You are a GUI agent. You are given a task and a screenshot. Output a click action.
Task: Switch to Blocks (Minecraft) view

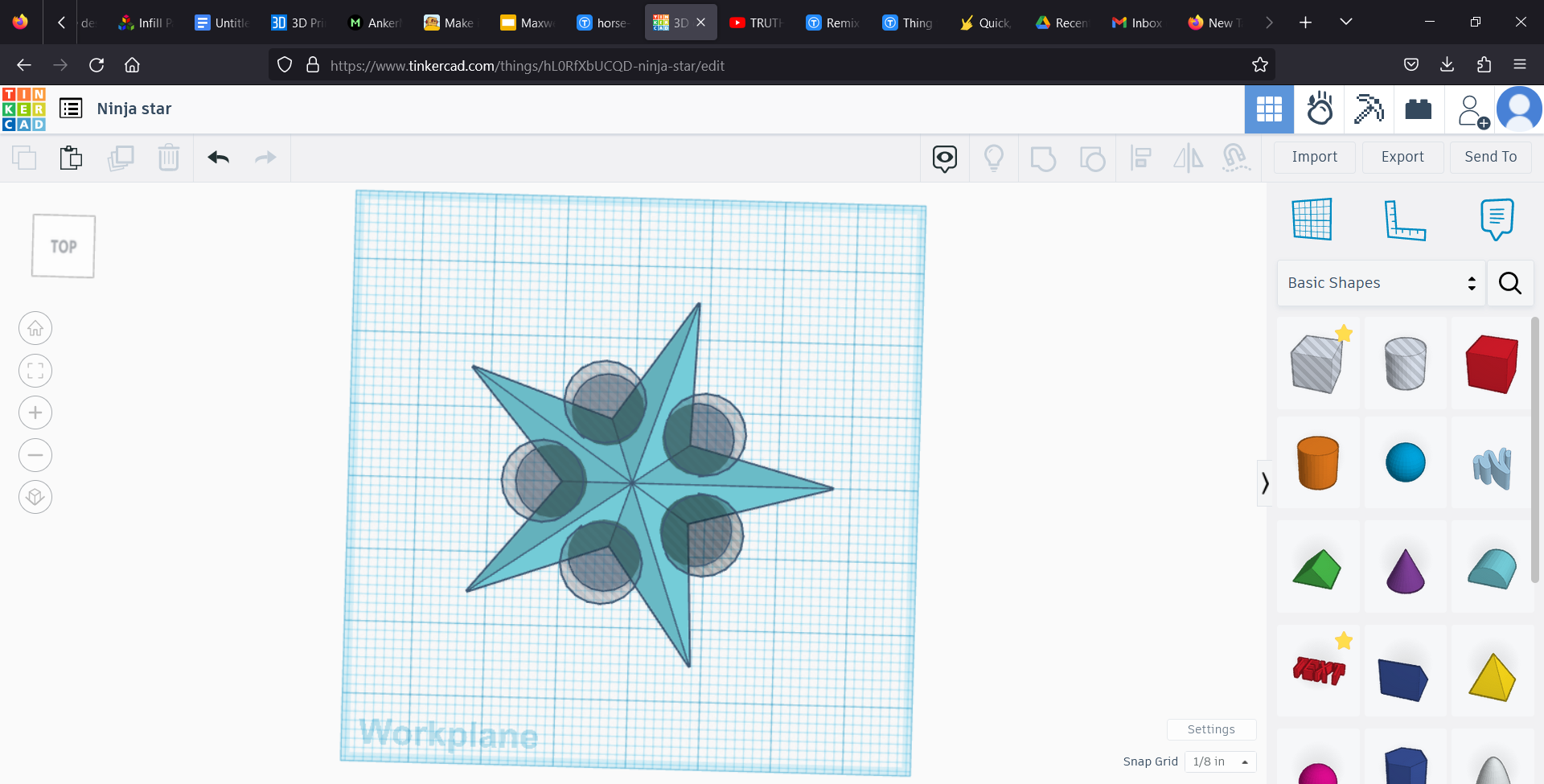1369,109
